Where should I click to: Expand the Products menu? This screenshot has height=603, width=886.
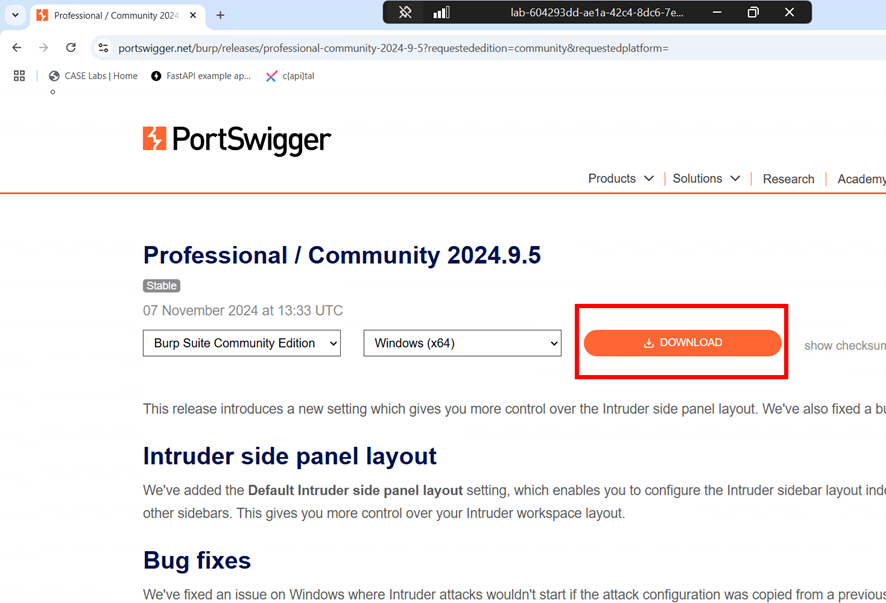coord(621,179)
